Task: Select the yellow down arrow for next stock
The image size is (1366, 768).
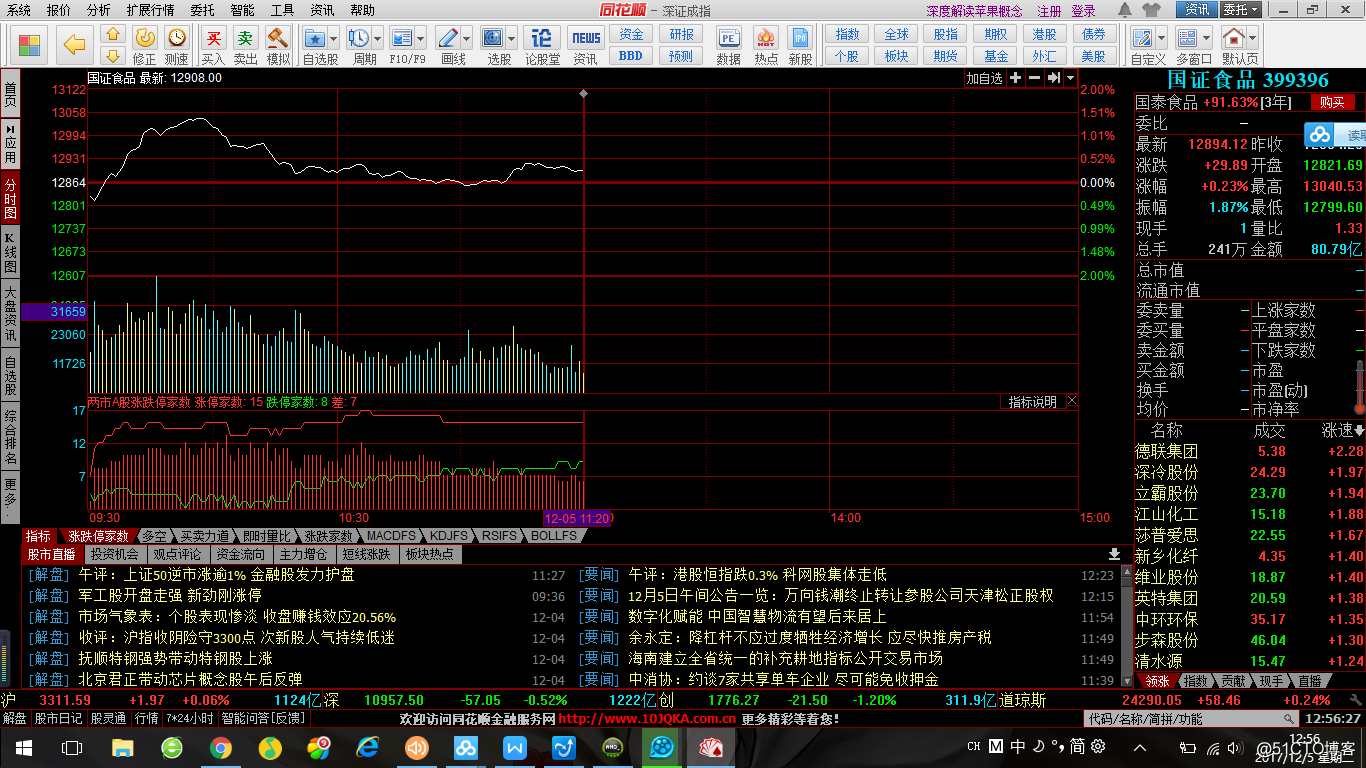Action: (x=112, y=55)
